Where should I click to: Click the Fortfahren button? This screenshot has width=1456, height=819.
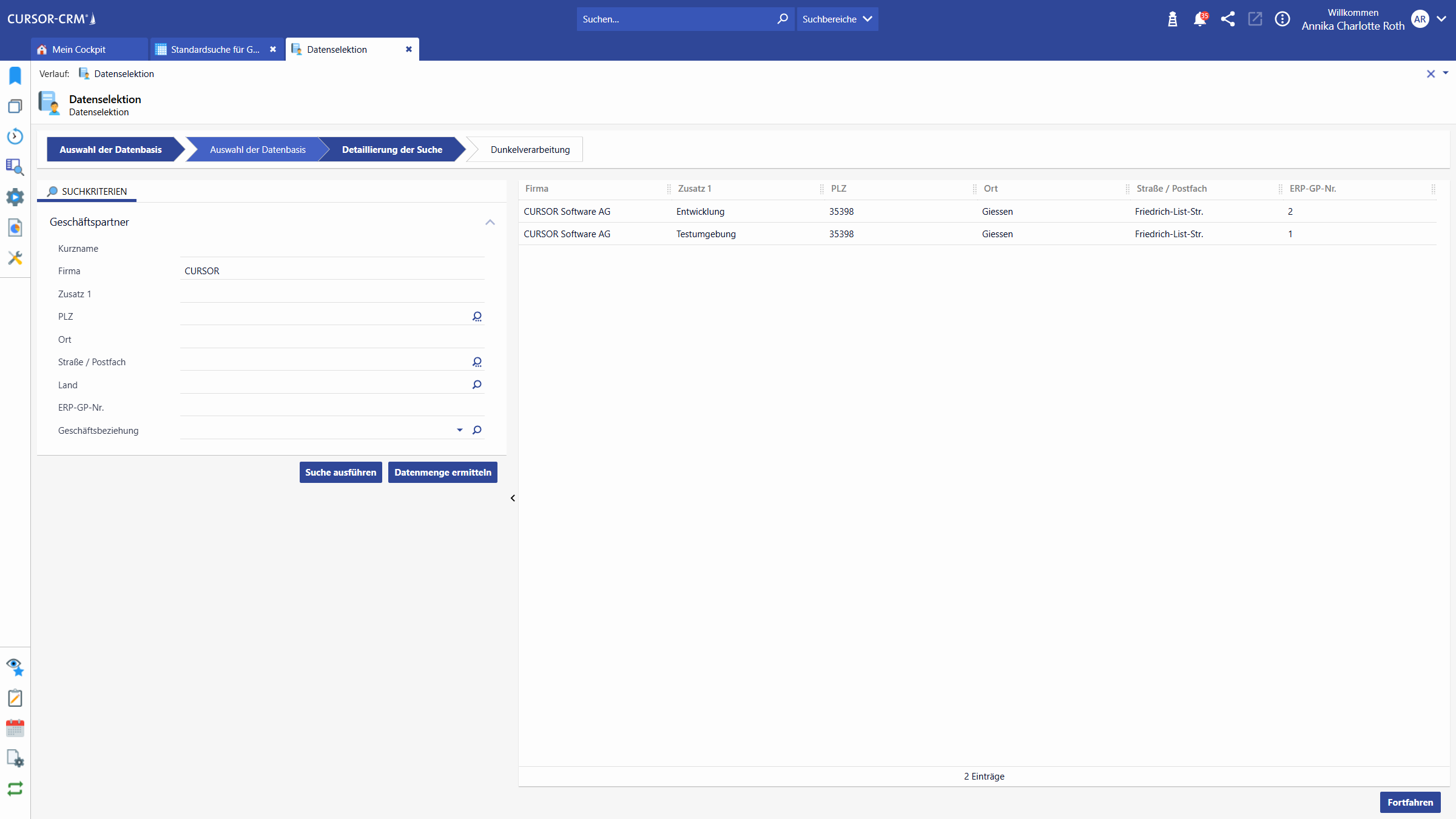pos(1410,802)
